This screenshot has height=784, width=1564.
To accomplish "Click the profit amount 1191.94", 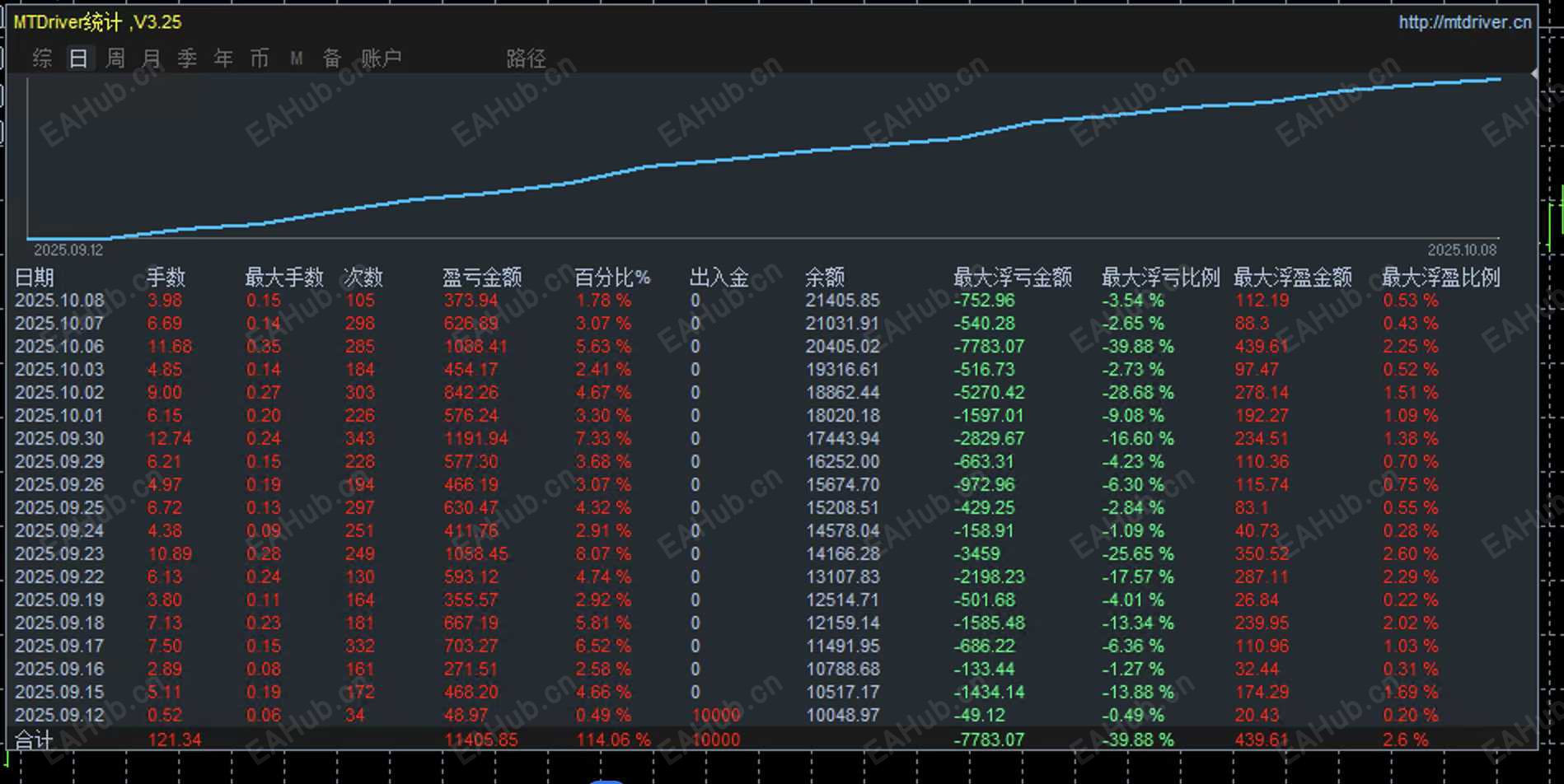I will pos(476,439).
